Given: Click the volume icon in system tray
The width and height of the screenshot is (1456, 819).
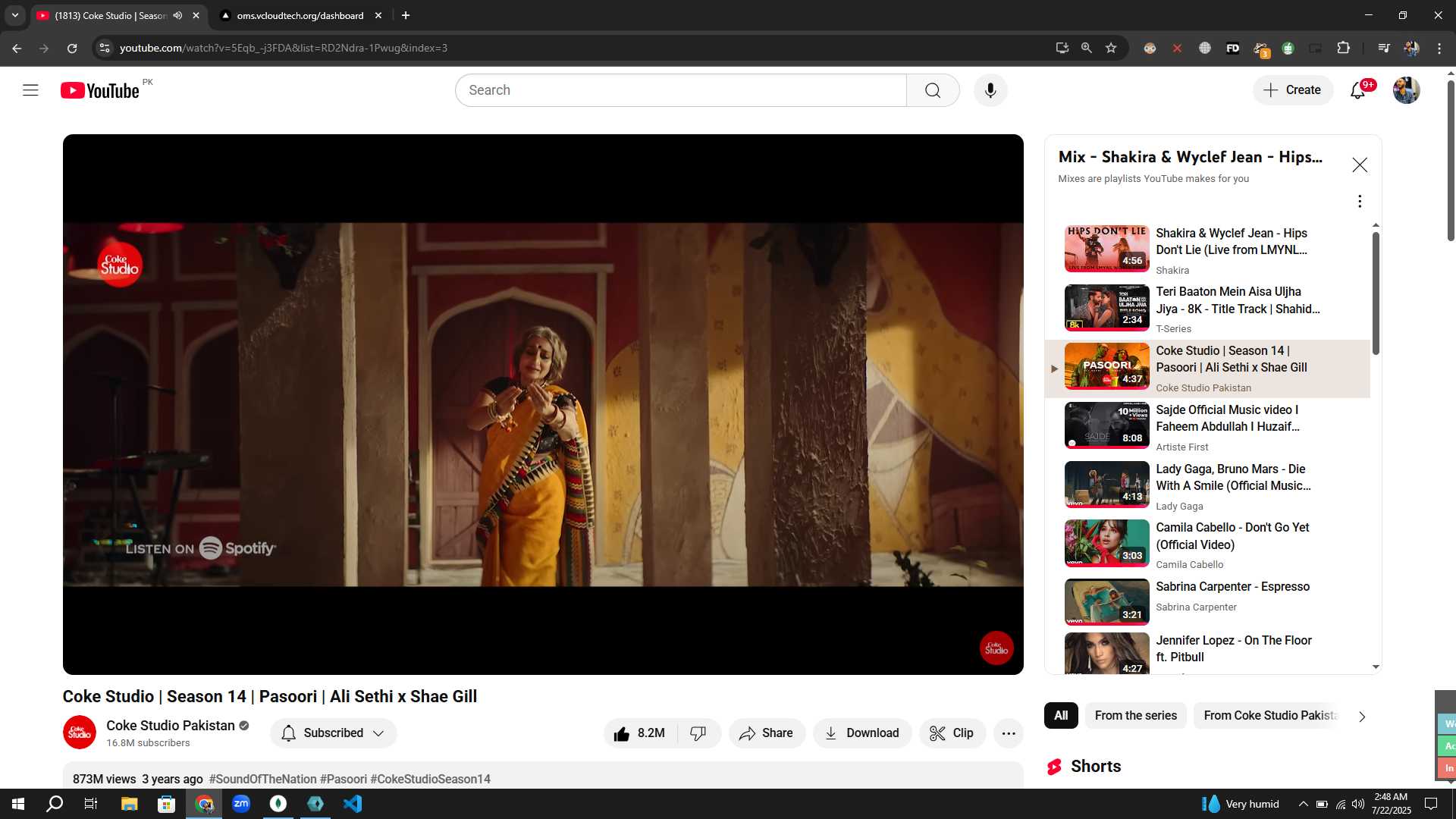Looking at the screenshot, I should [x=1357, y=804].
